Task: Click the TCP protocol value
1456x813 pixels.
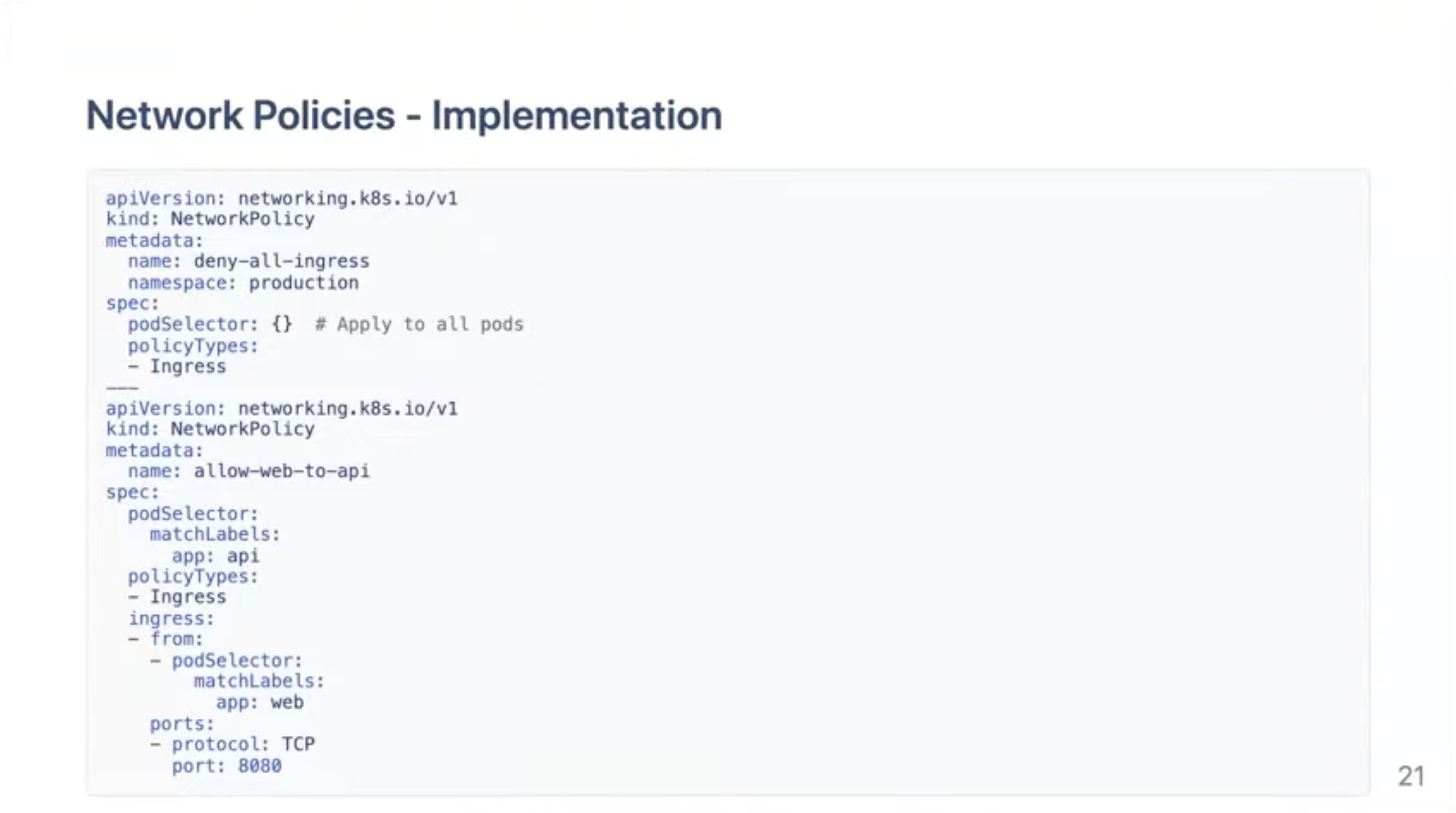Action: pos(298,744)
